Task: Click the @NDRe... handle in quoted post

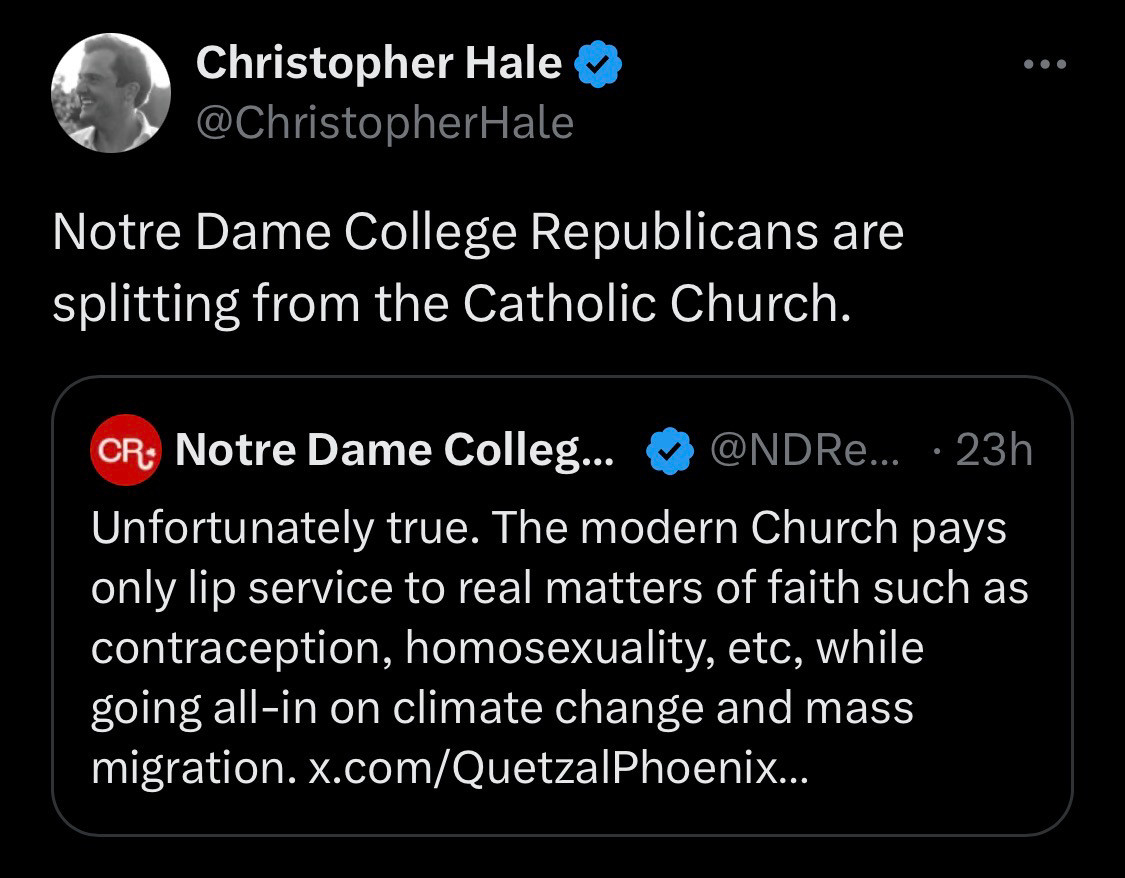Action: [x=804, y=451]
